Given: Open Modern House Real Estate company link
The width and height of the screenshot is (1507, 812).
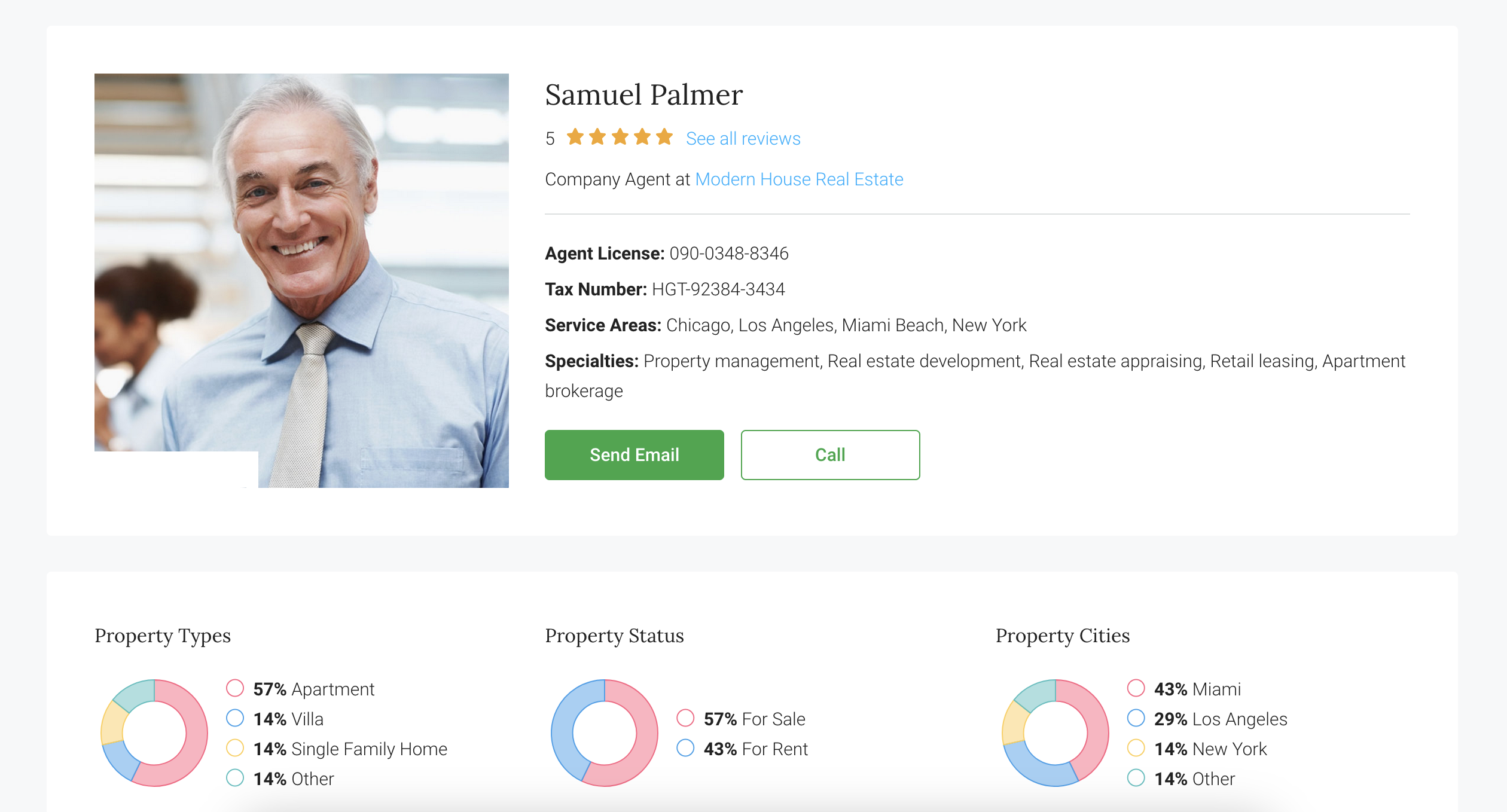Looking at the screenshot, I should pyautogui.click(x=799, y=179).
